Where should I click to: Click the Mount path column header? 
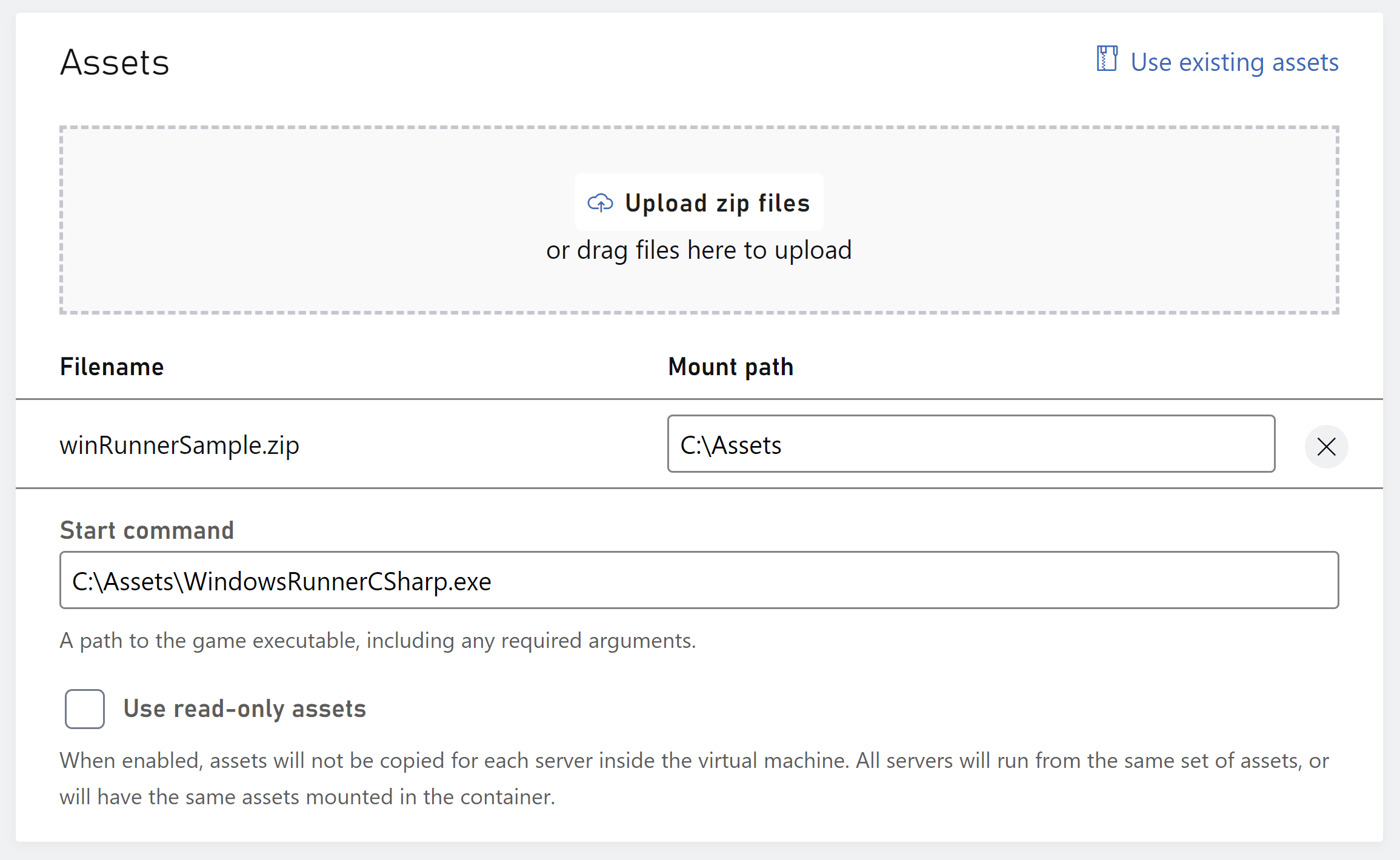point(730,367)
